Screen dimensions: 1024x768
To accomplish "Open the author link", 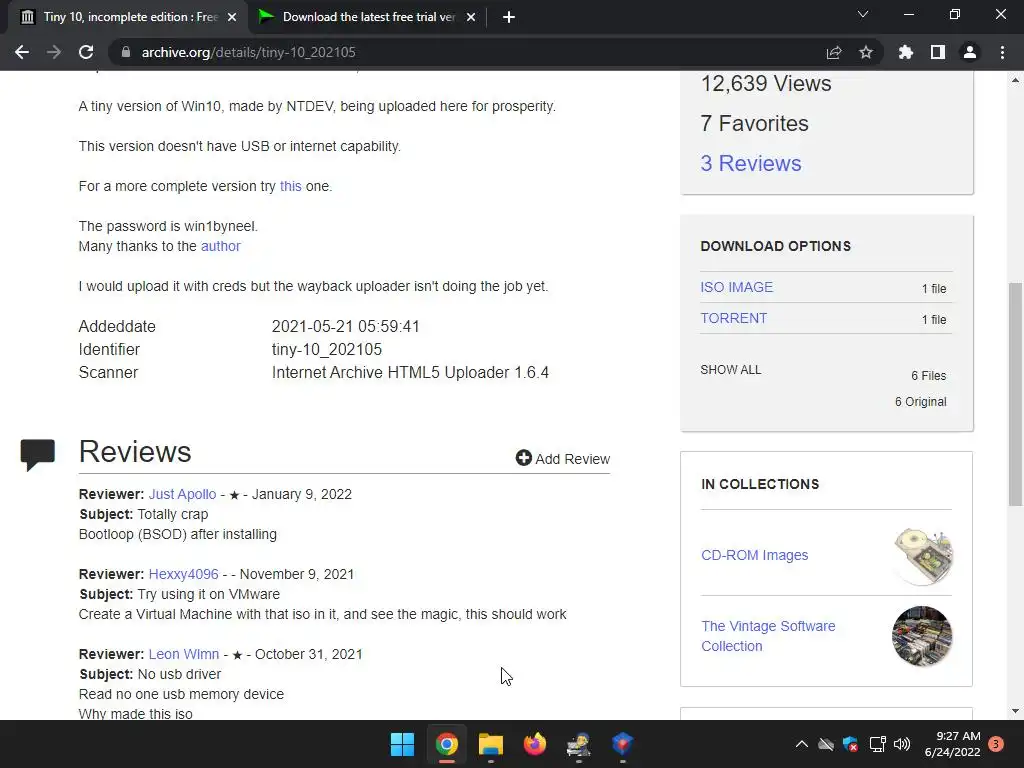I will 220,246.
